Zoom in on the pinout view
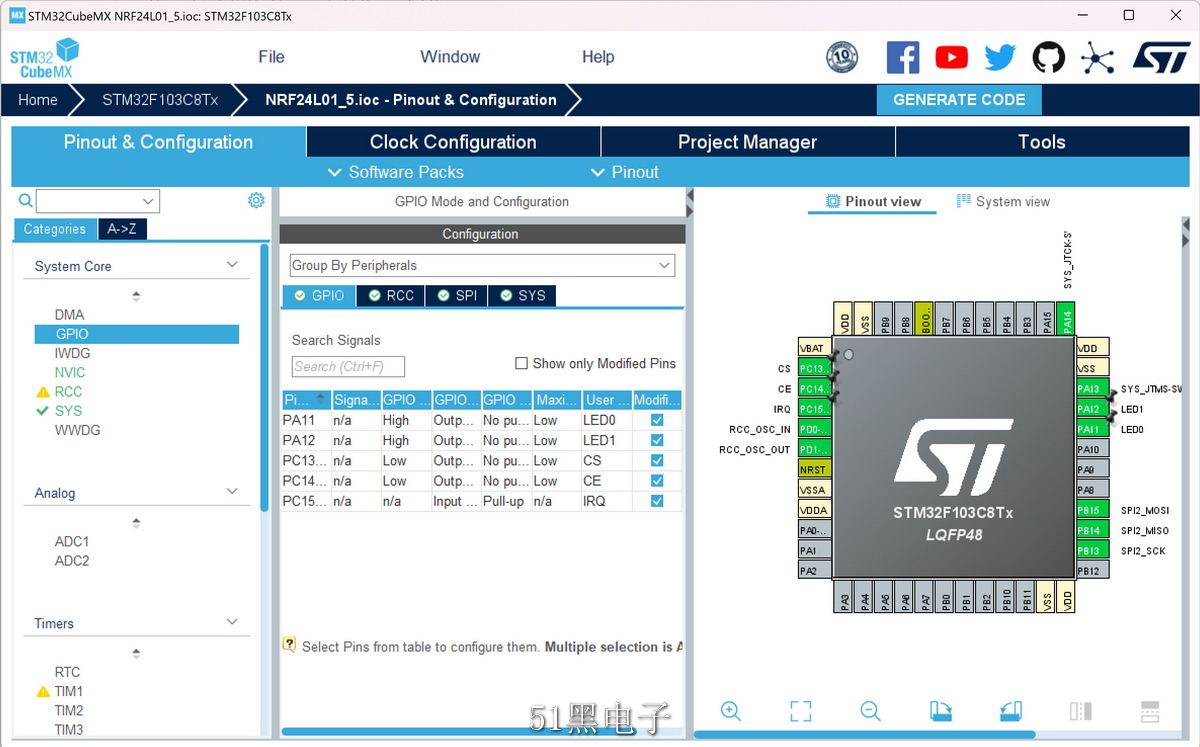Image resolution: width=1200 pixels, height=747 pixels. click(x=731, y=711)
